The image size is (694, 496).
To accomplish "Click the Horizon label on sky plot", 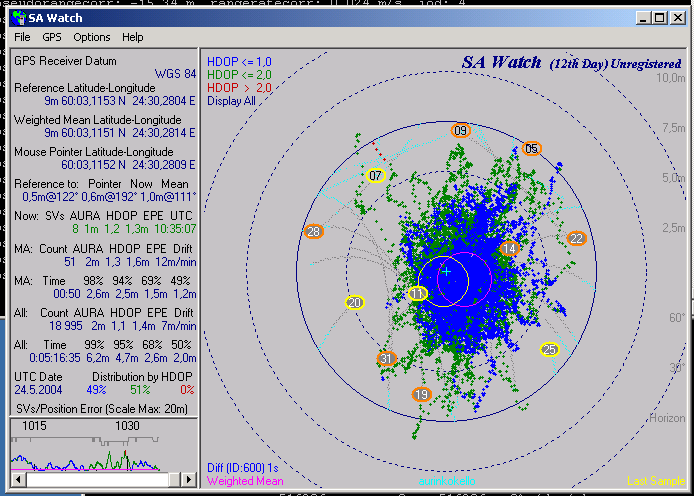I will 667,418.
